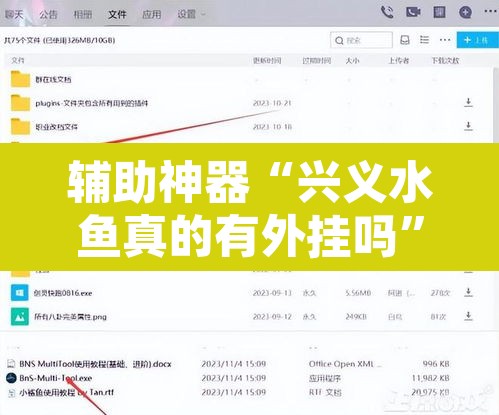The height and width of the screenshot is (415, 499).
Task: Select the file name ending 0816.exe
Action: pyautogui.click(x=63, y=293)
